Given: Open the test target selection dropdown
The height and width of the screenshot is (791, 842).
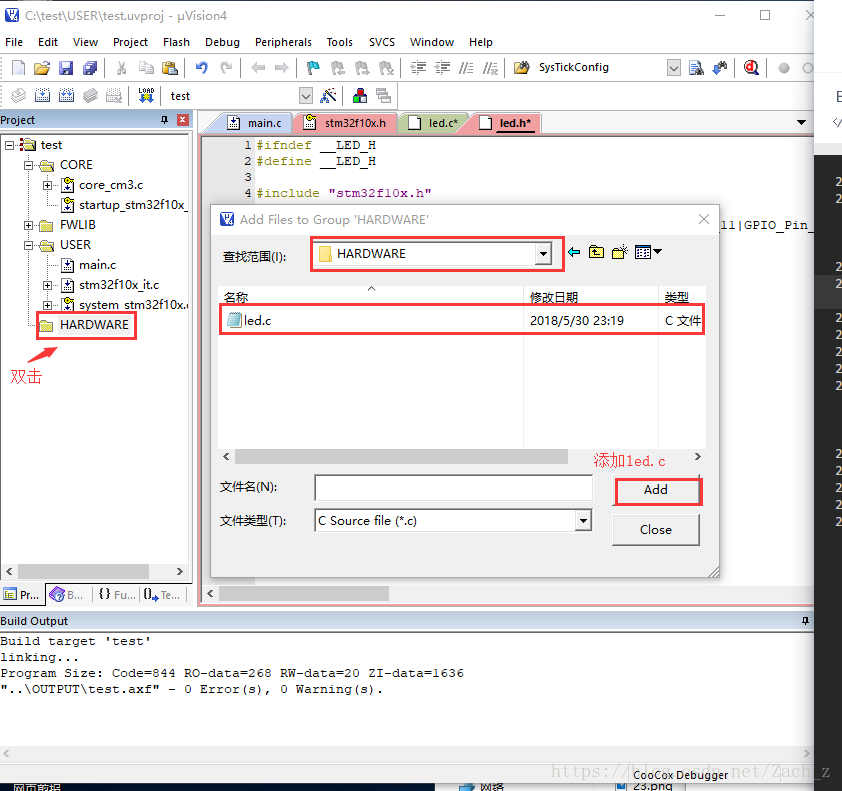Looking at the screenshot, I should (x=306, y=96).
